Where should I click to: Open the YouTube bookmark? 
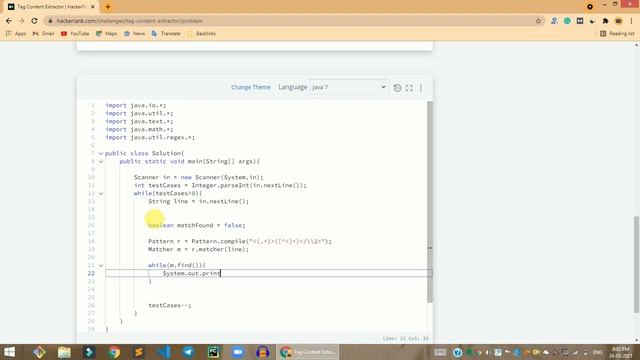[x=75, y=33]
